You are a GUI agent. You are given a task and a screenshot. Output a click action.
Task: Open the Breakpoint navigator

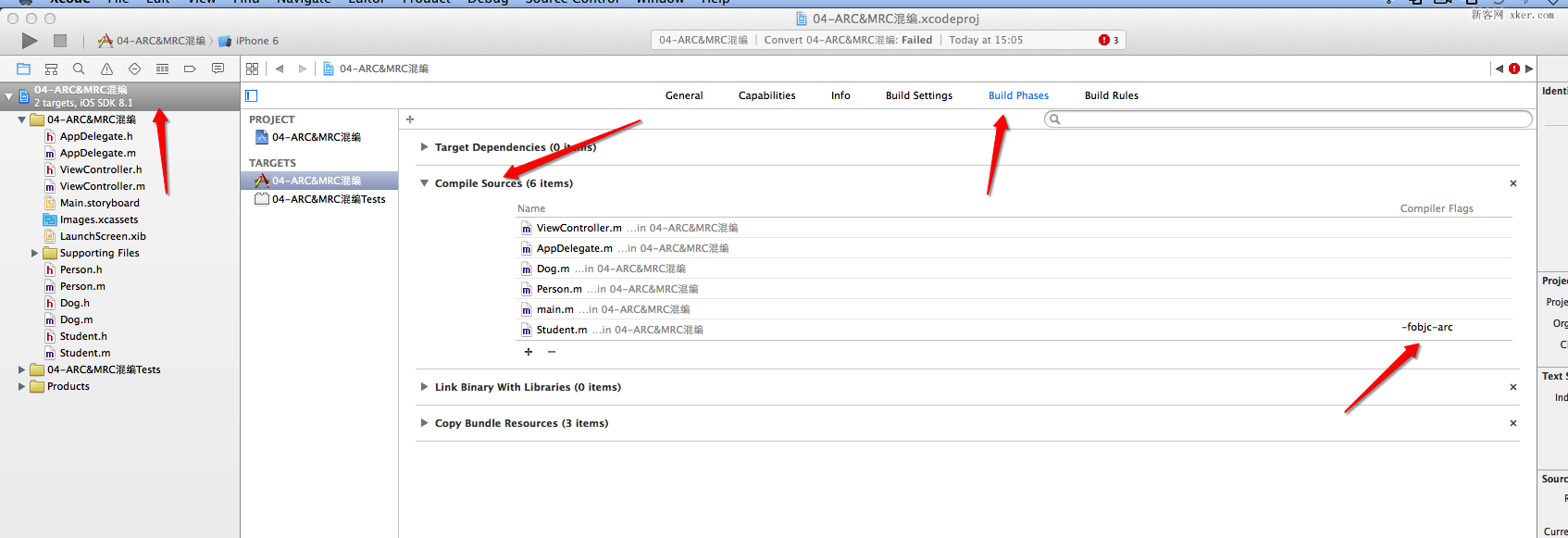pyautogui.click(x=190, y=69)
